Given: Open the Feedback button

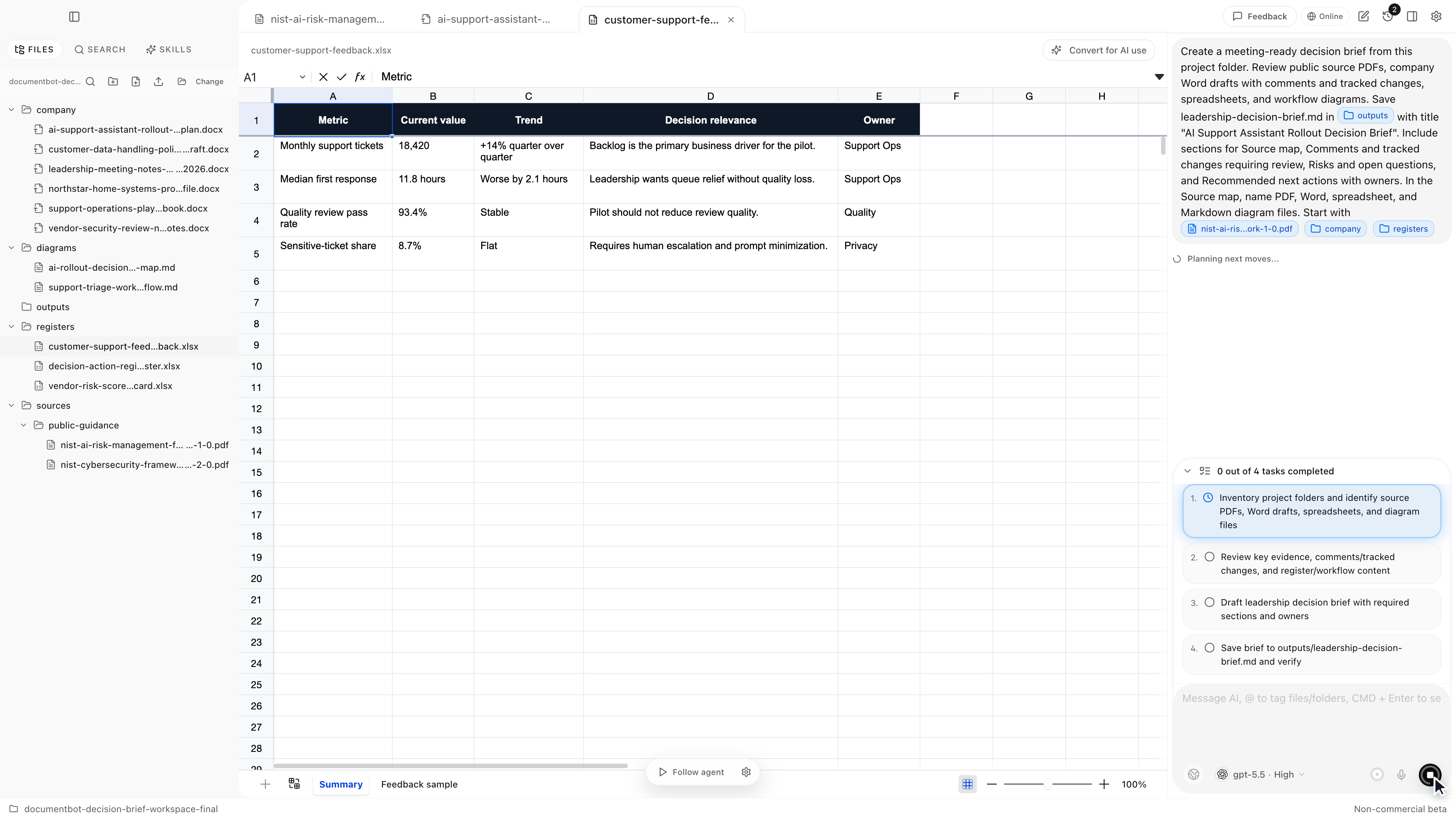Looking at the screenshot, I should 1259,16.
